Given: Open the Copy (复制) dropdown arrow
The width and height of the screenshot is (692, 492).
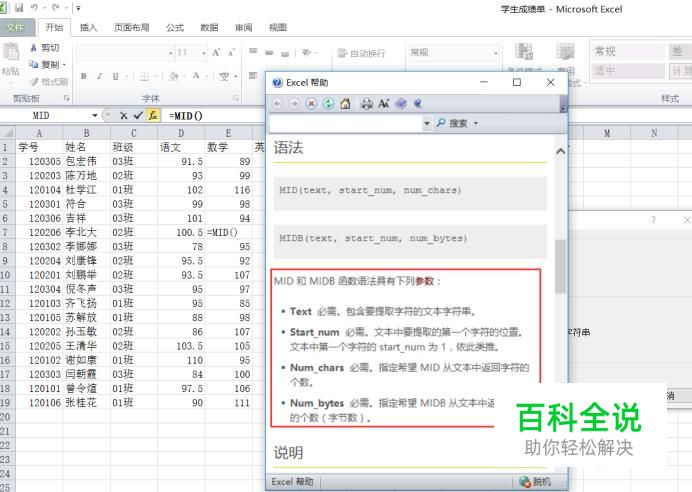Looking at the screenshot, I should (x=64, y=65).
